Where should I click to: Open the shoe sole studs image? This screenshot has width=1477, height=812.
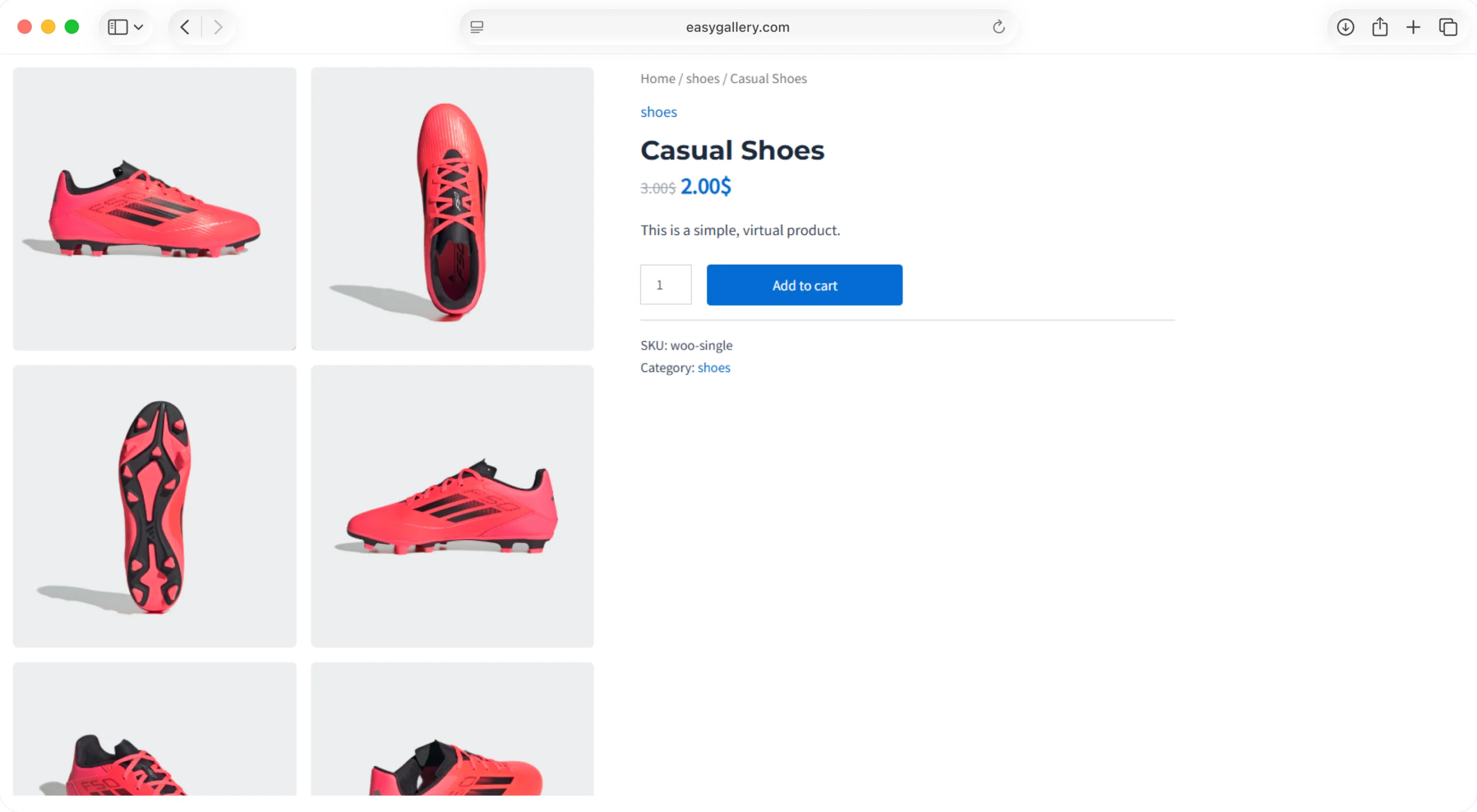155,506
